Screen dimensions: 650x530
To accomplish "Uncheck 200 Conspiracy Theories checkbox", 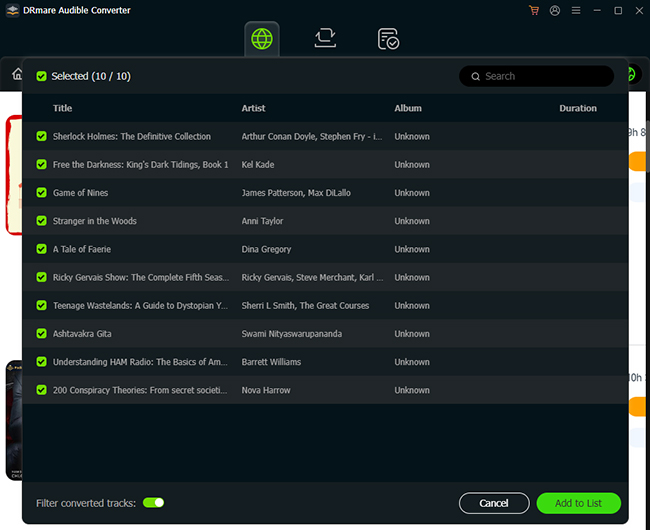I will [x=41, y=390].
